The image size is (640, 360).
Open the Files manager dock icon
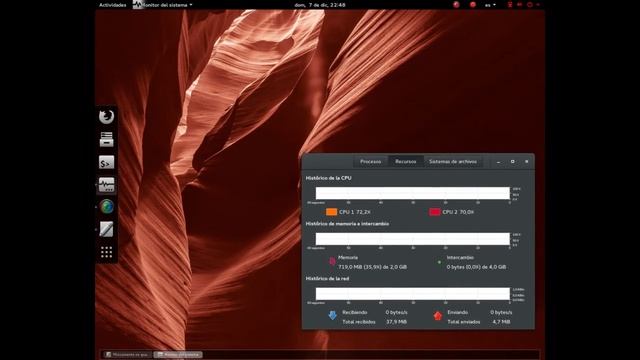click(107, 139)
